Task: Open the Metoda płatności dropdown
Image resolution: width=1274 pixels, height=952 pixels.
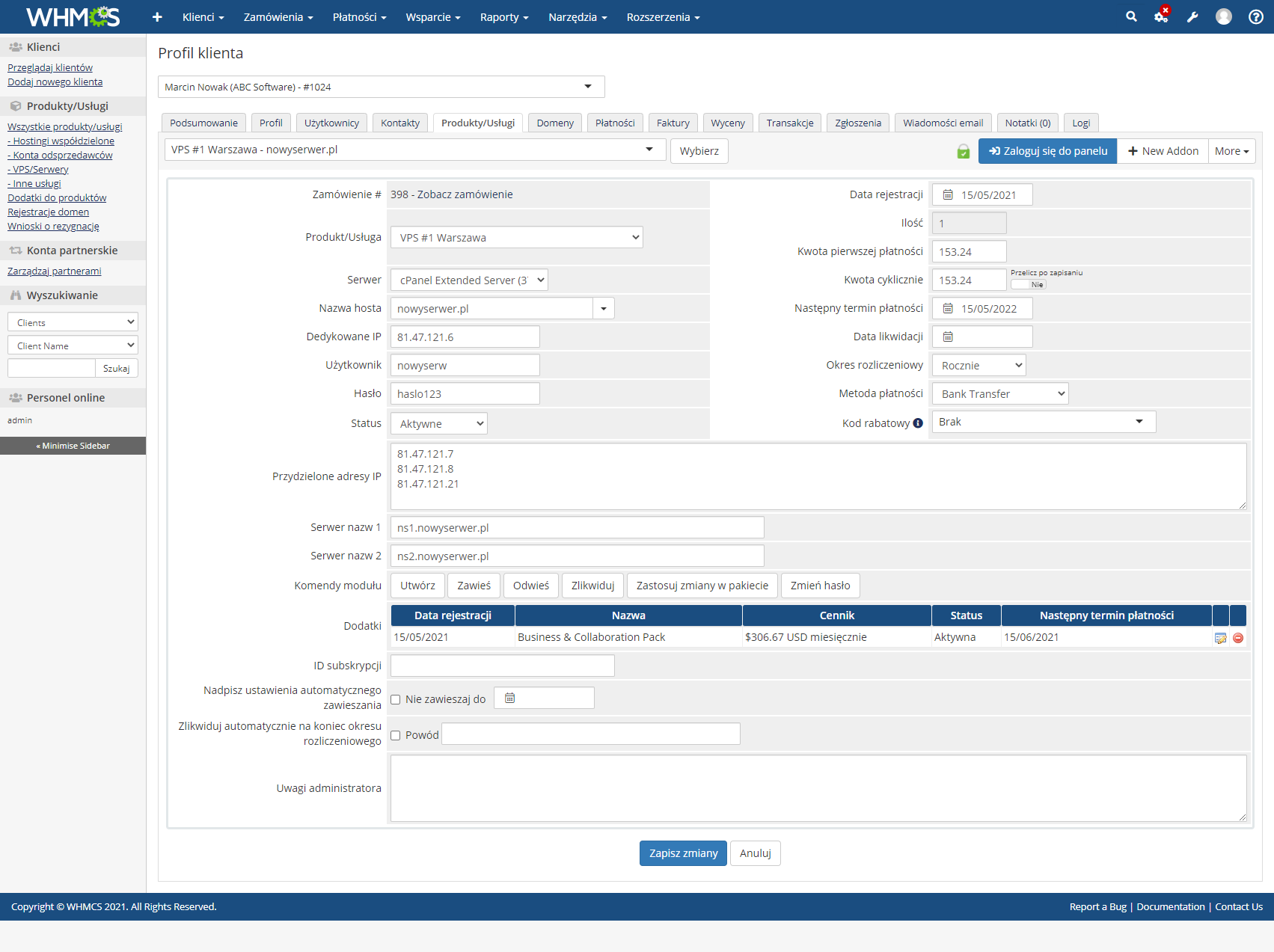Action: [999, 393]
